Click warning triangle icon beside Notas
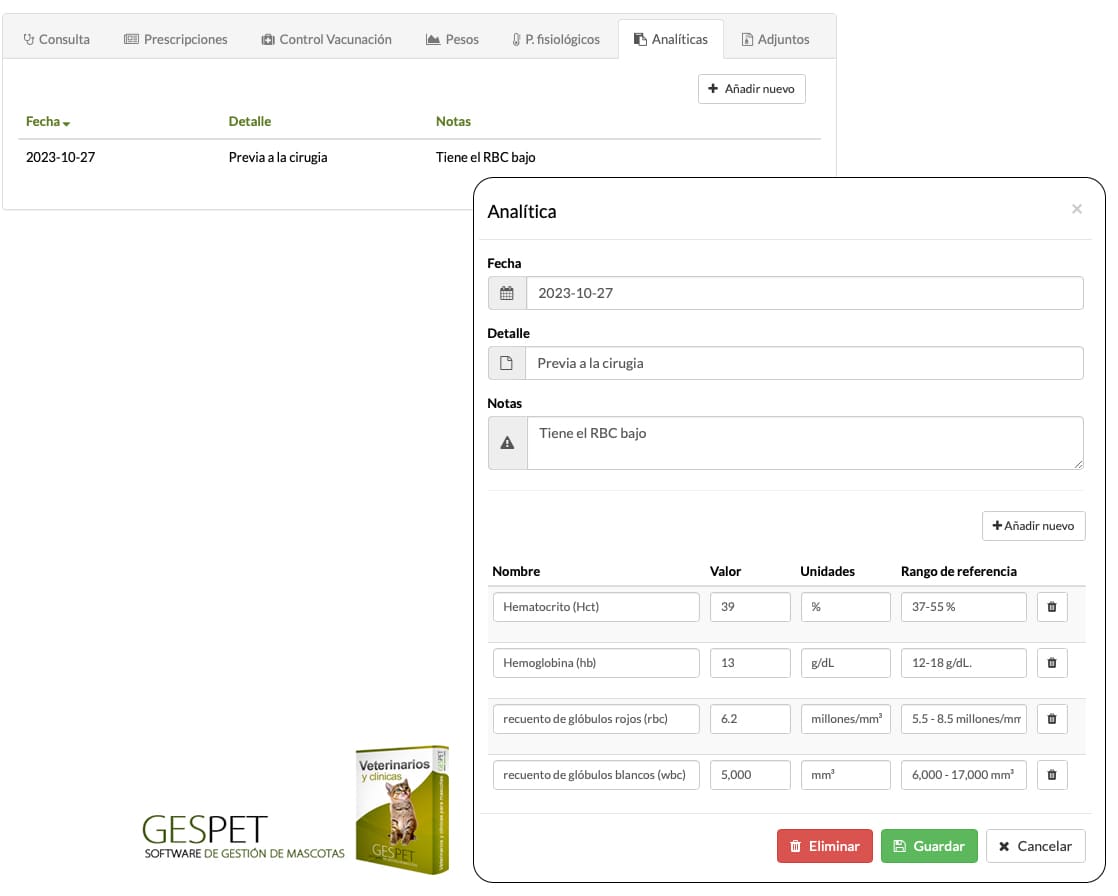 (508, 443)
